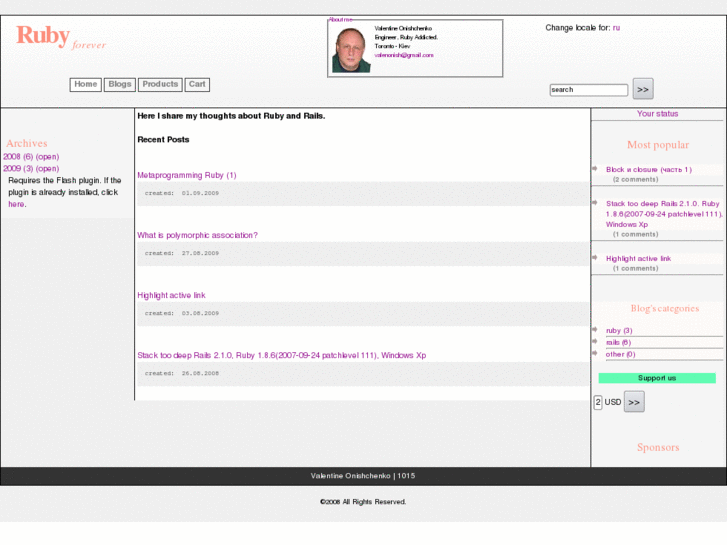The image size is (727, 545).
Task: Focus the USD donation amount field
Action: [598, 402]
